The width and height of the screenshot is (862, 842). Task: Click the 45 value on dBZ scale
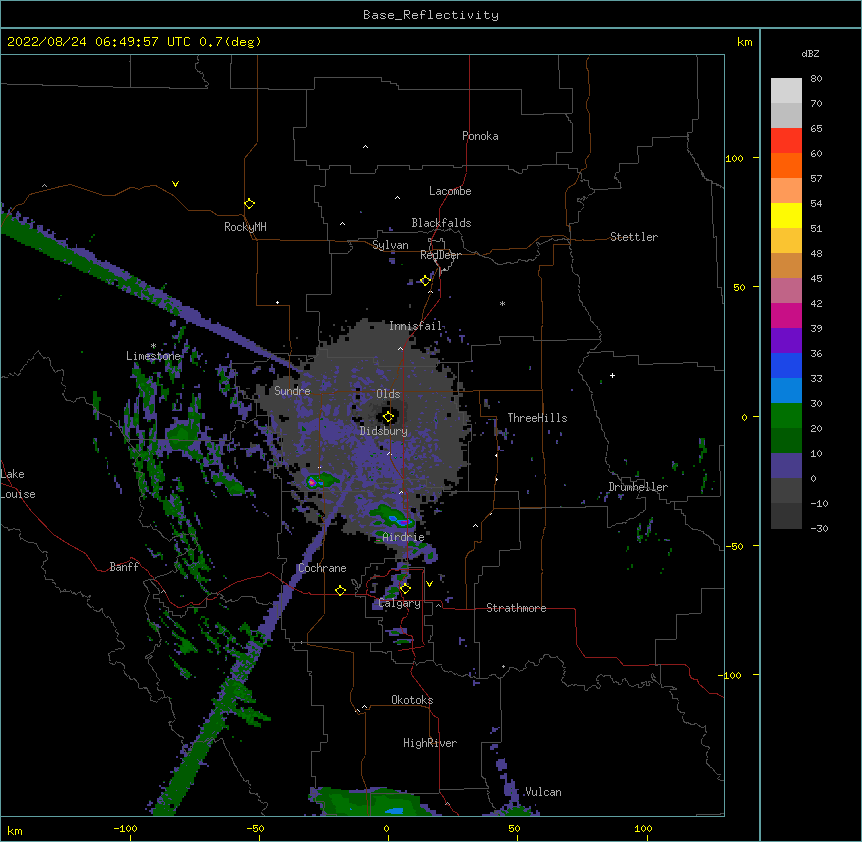click(816, 279)
